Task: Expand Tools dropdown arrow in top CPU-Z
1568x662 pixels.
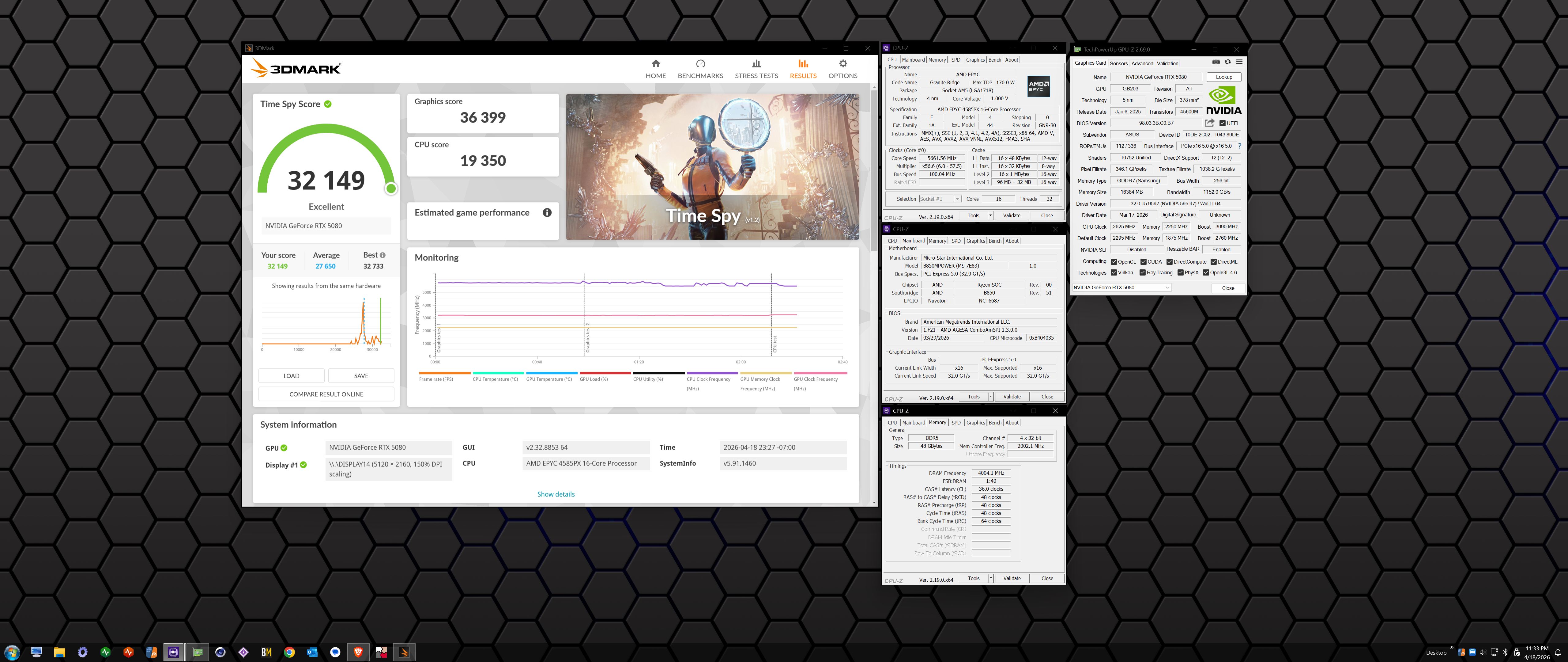Action: click(990, 215)
